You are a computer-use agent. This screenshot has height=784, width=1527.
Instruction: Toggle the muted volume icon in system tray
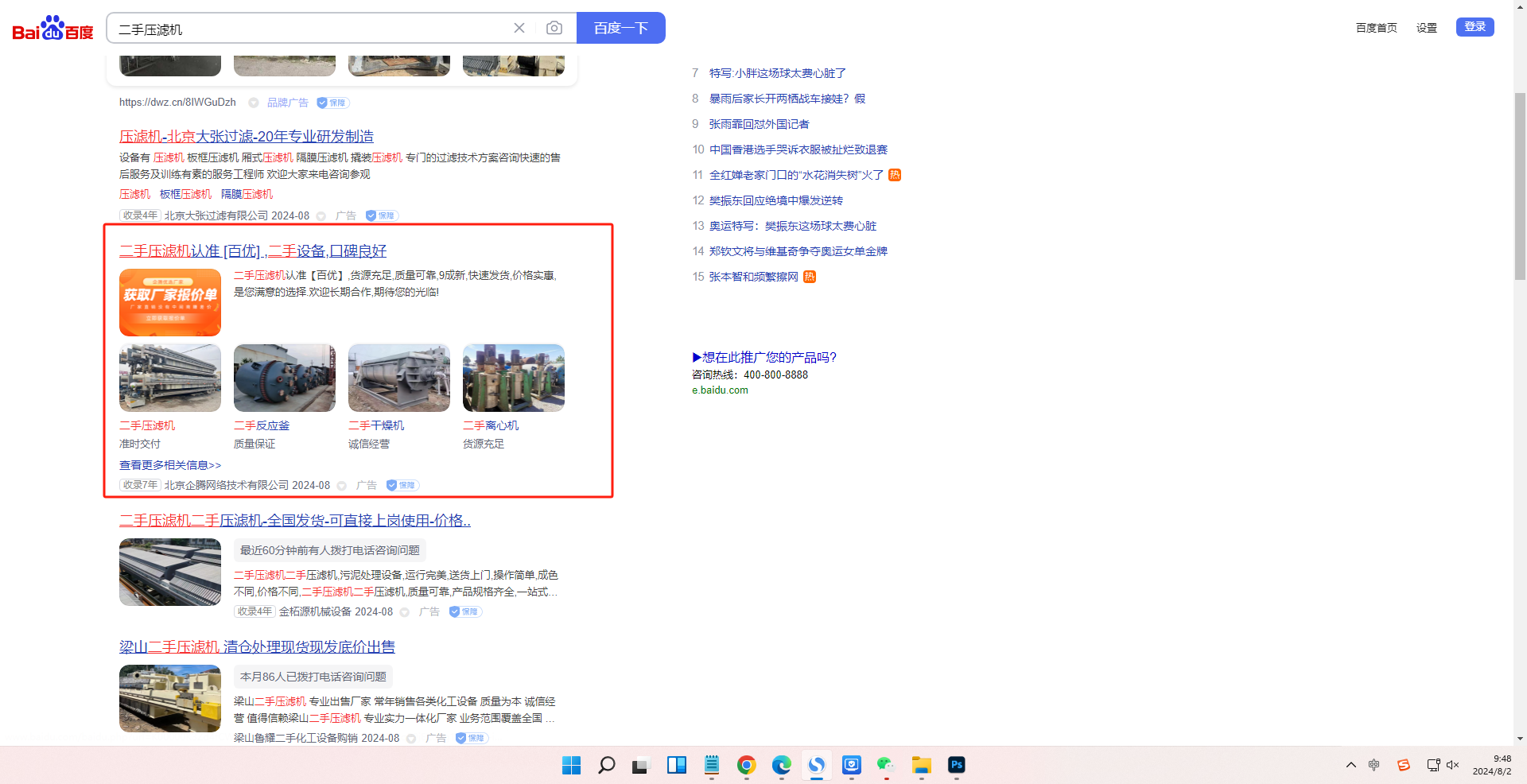[x=1452, y=765]
